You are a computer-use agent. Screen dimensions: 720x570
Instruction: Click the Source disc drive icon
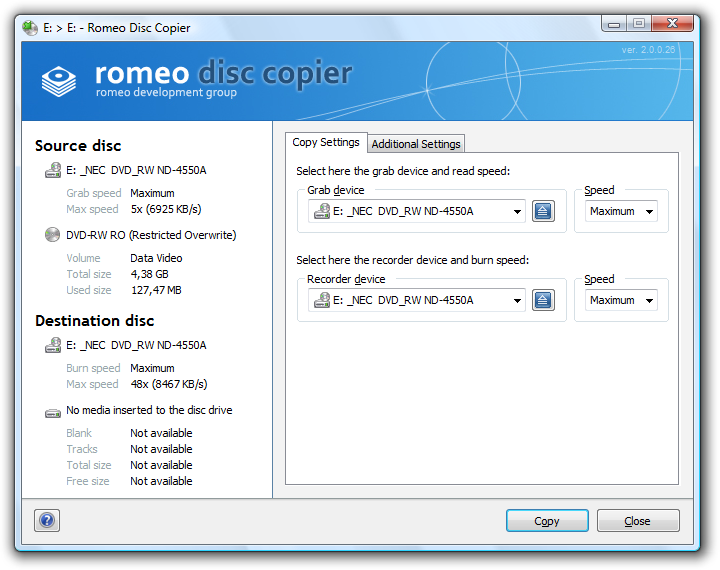pyautogui.click(x=53, y=170)
